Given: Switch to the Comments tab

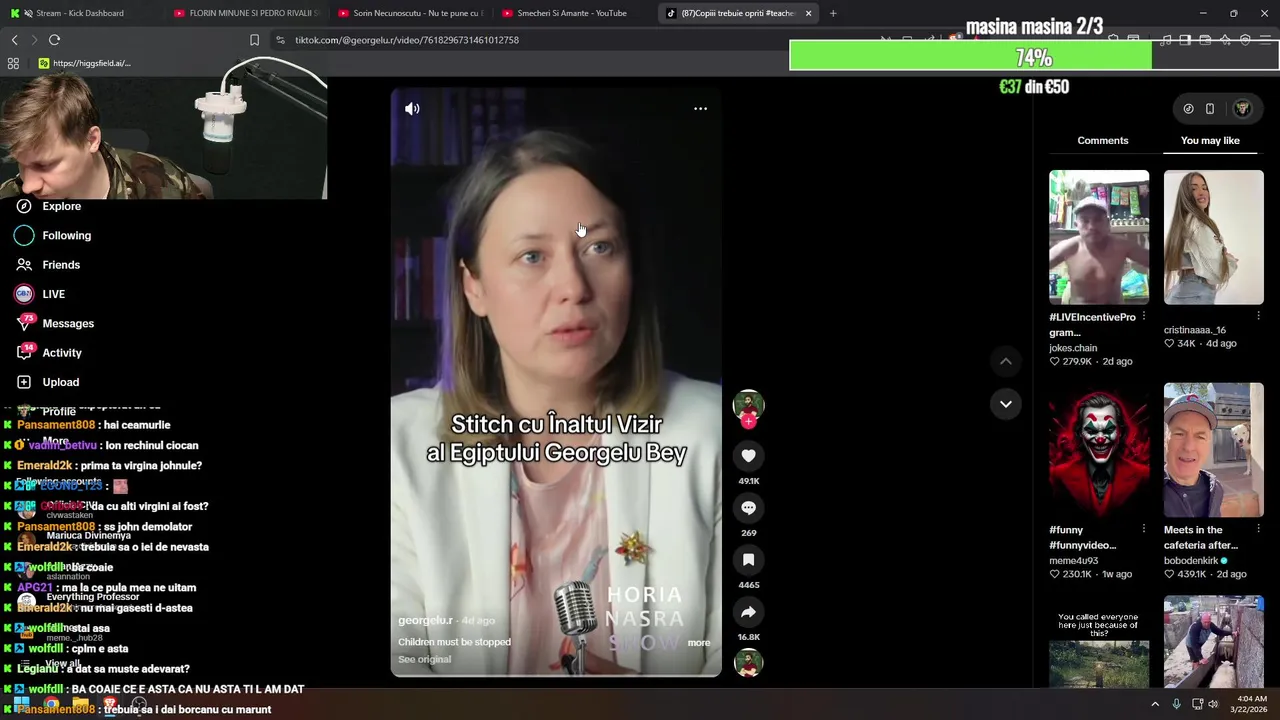Looking at the screenshot, I should 1103,141.
